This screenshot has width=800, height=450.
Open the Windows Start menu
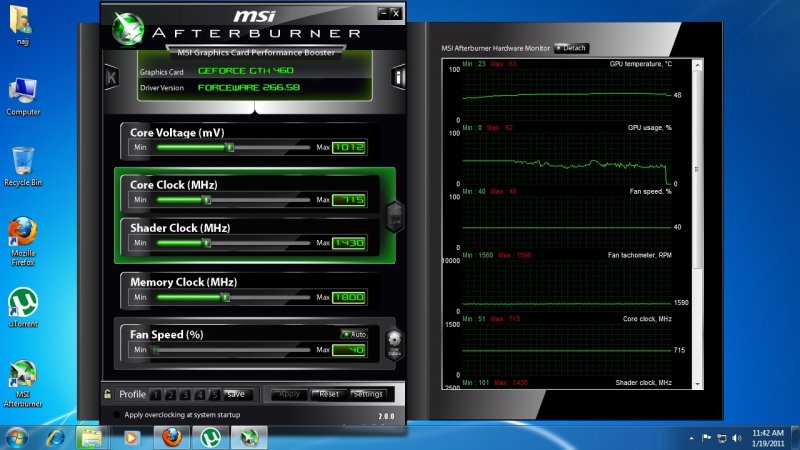pyautogui.click(x=17, y=438)
